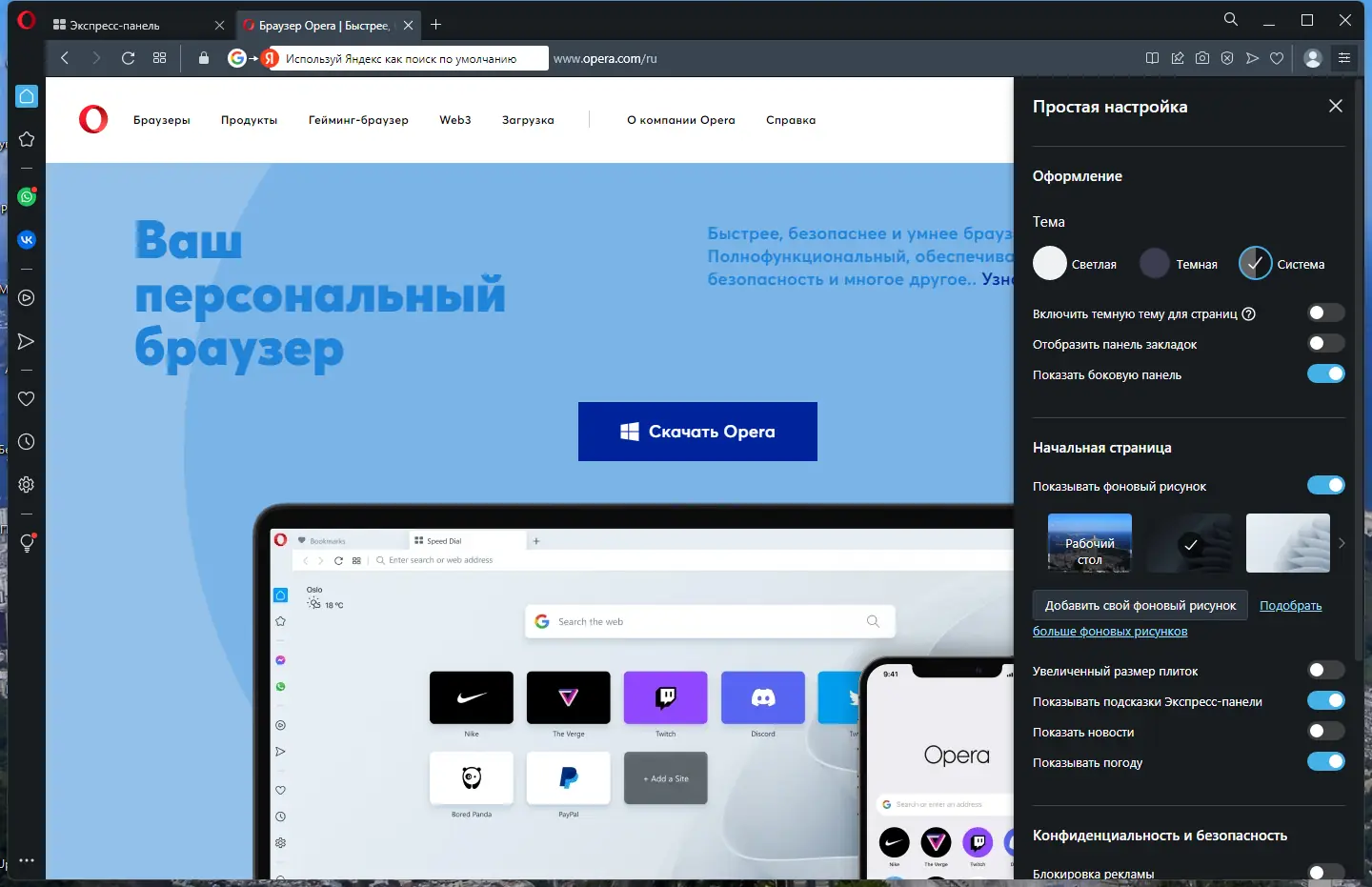Save the page with the heart toolbar icon
1372x887 pixels.
click(x=1278, y=58)
